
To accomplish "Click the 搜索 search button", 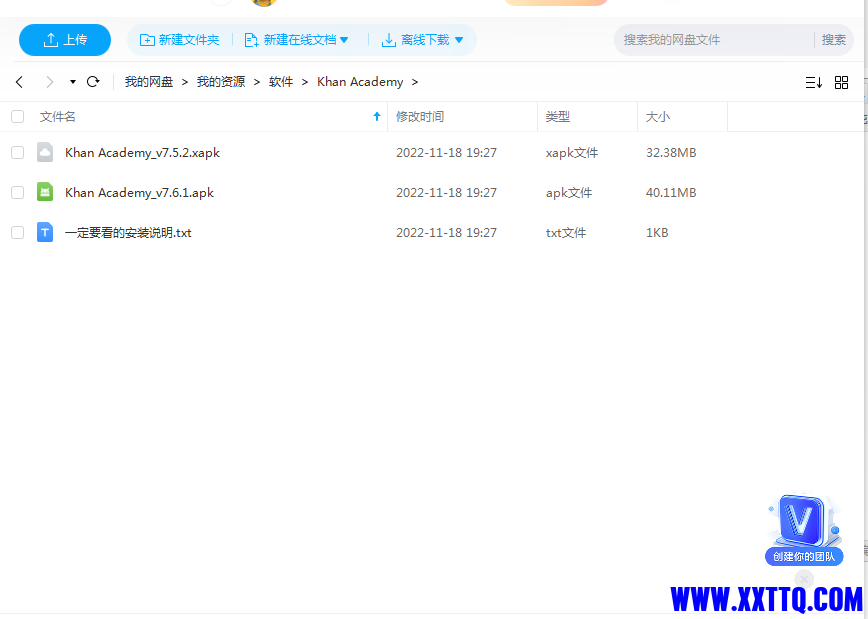I will [834, 40].
